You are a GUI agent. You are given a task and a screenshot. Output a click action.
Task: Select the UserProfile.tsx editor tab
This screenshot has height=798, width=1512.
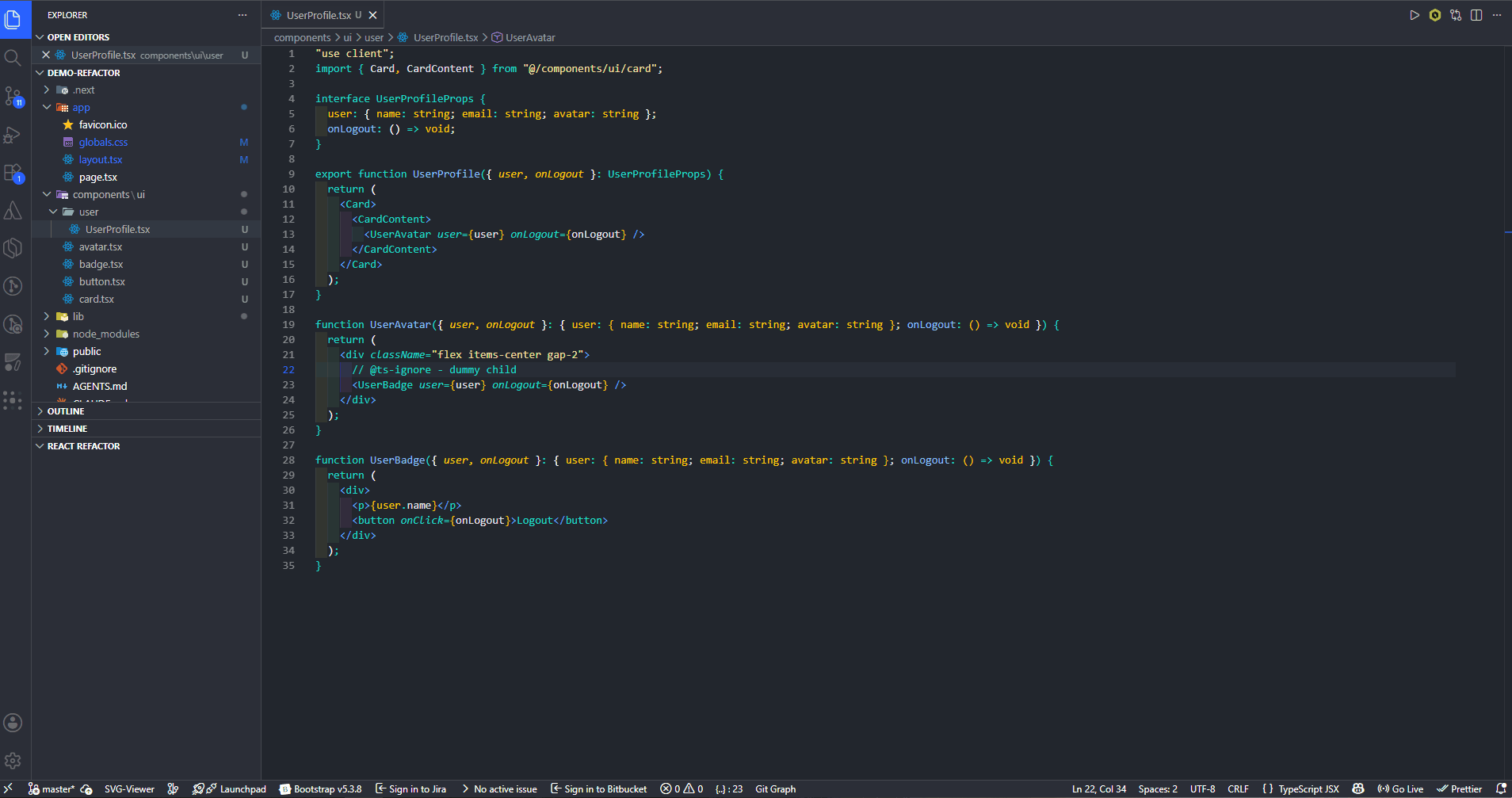[x=323, y=15]
